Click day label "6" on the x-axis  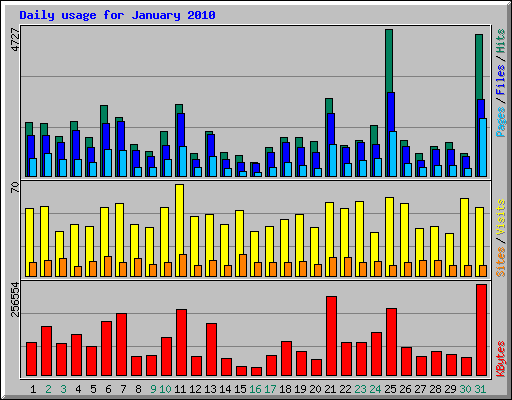[108, 389]
